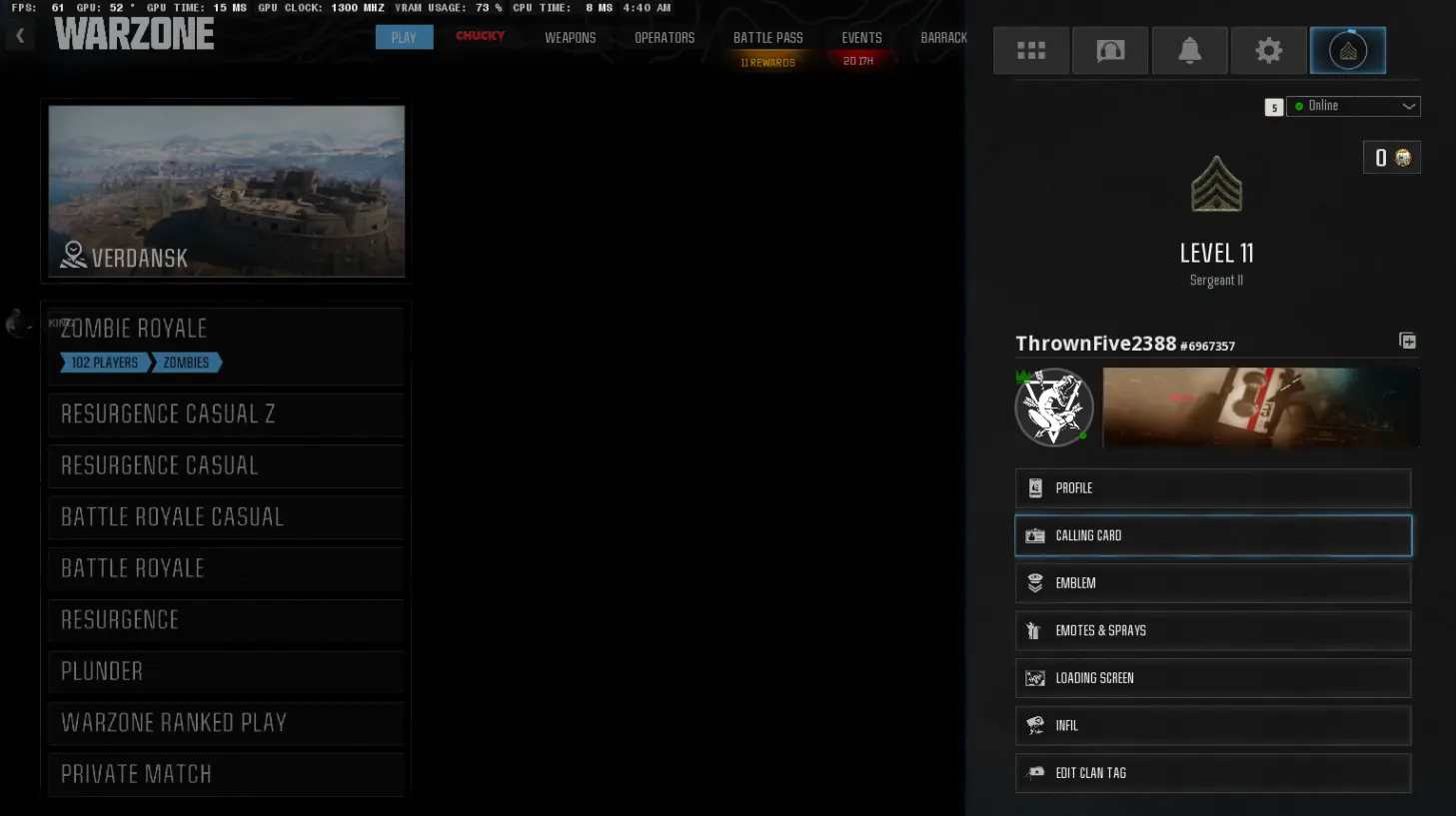
Task: Open the settings gear
Action: (x=1268, y=50)
